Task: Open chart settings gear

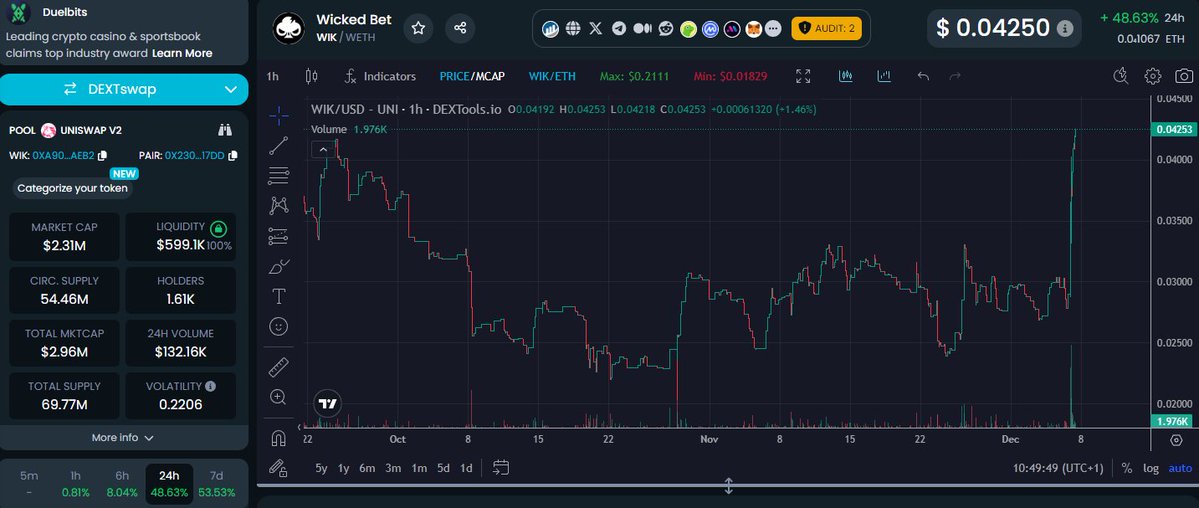Action: pyautogui.click(x=1152, y=76)
